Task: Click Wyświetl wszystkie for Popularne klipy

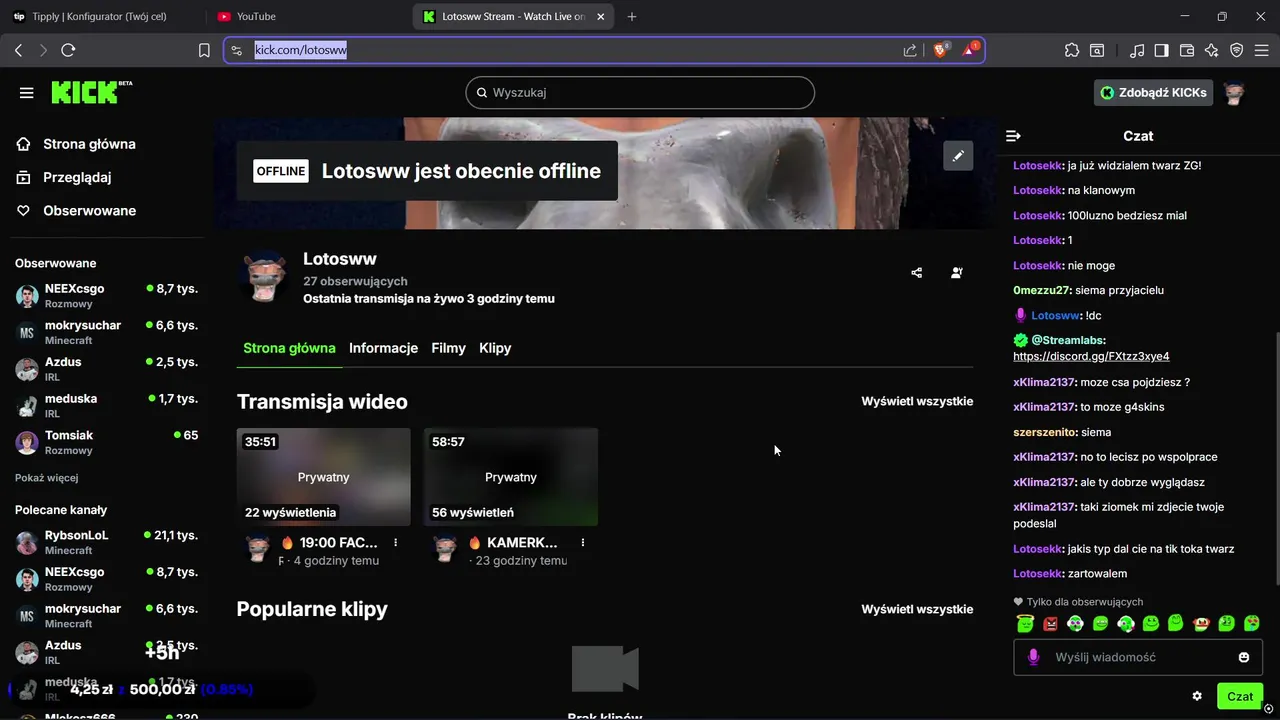Action: tap(917, 609)
